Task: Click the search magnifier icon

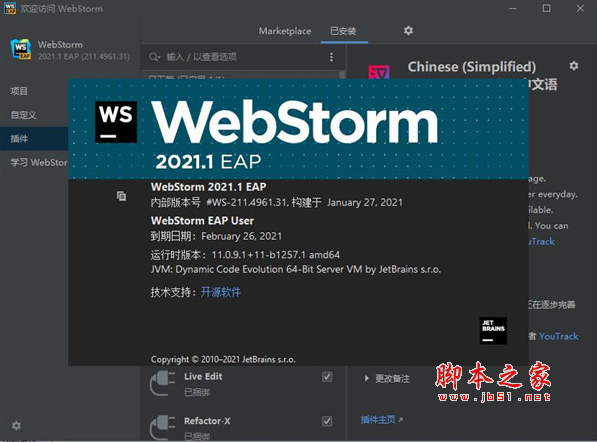Action: 154,57
